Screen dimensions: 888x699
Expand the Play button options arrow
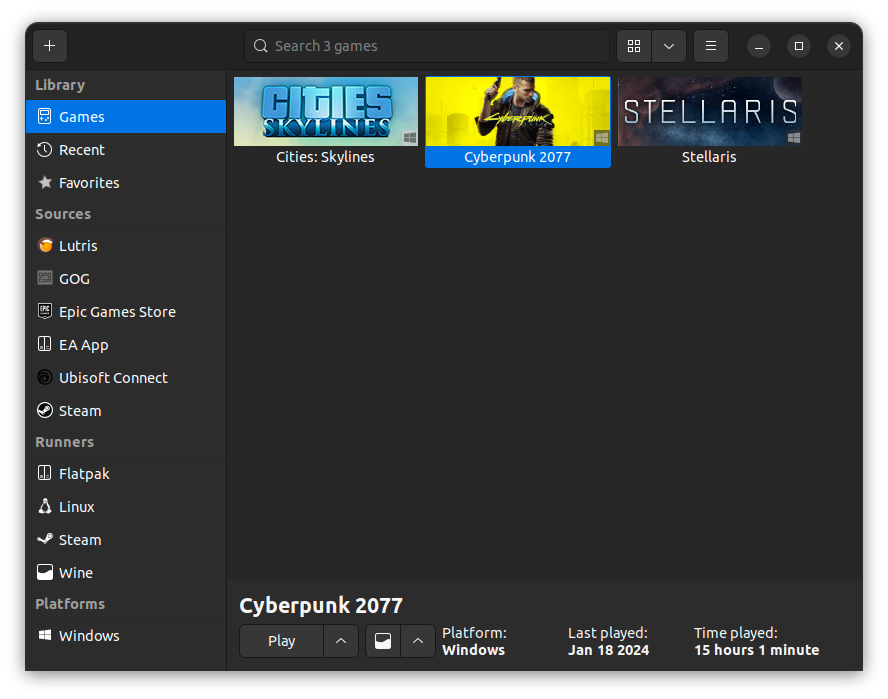(x=341, y=641)
